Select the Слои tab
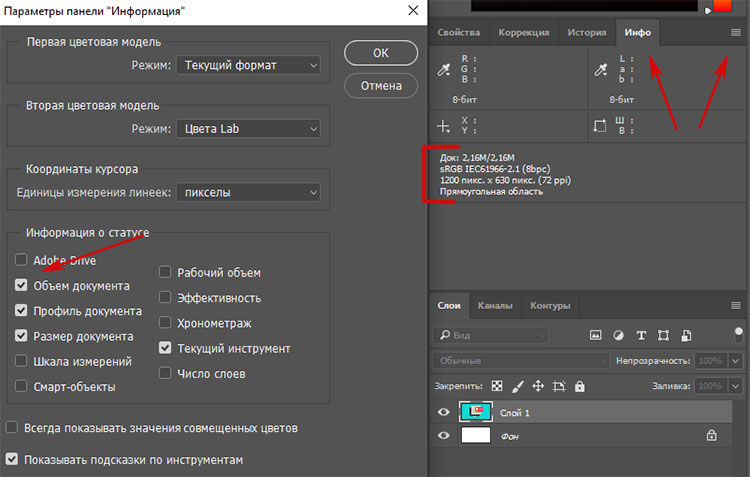Screen dimensions: 750x477 pos(449,305)
